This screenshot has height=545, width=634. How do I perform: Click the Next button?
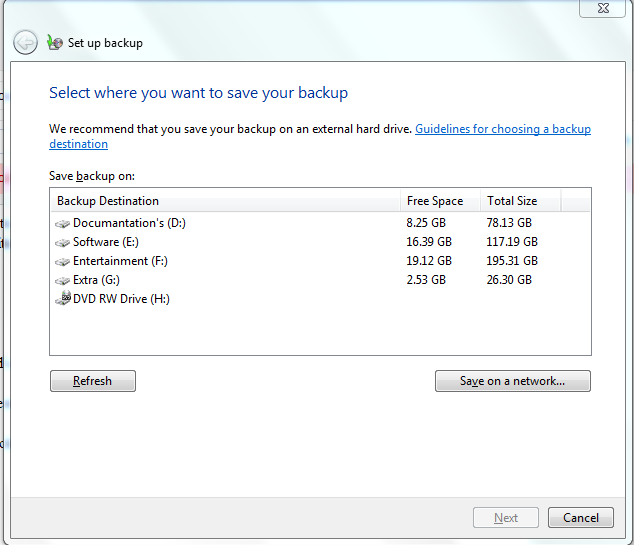(x=506, y=518)
